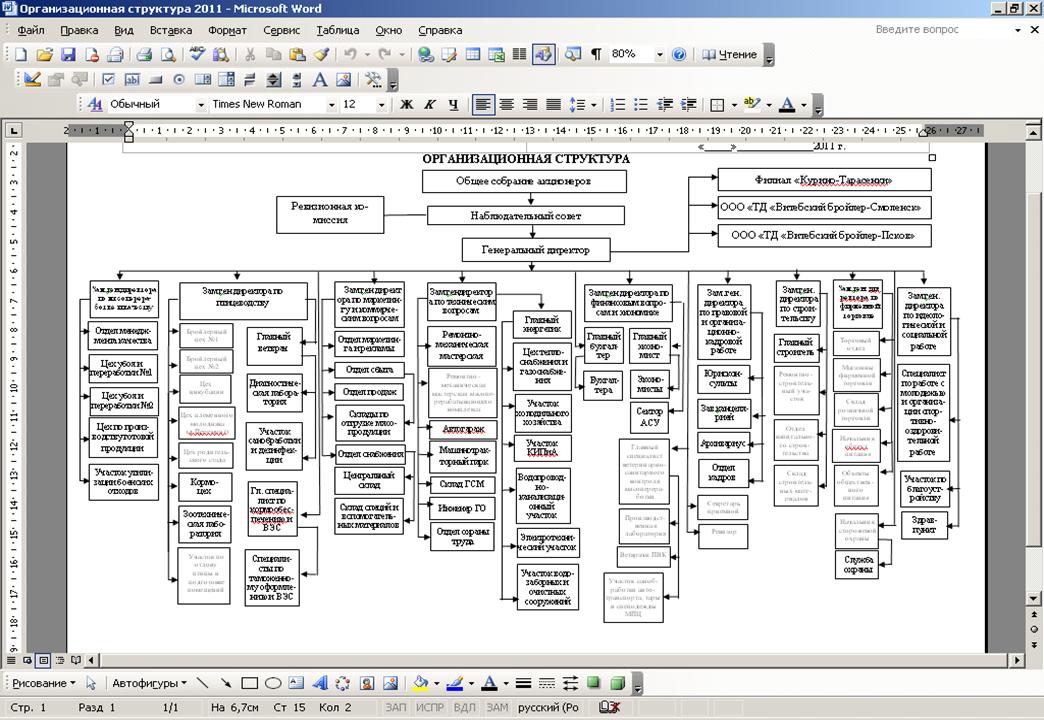Expand the zoom level 80% dropdown
This screenshot has height=720, width=1044.
(659, 55)
